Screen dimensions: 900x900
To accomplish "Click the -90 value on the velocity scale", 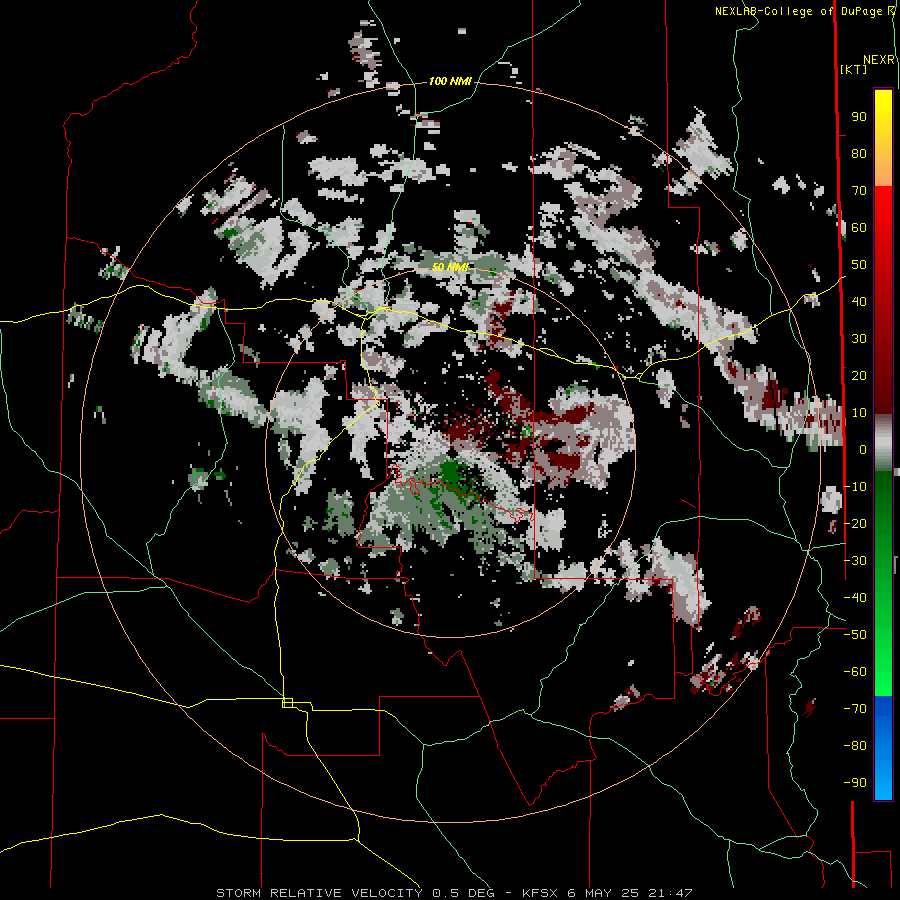I will [x=855, y=783].
